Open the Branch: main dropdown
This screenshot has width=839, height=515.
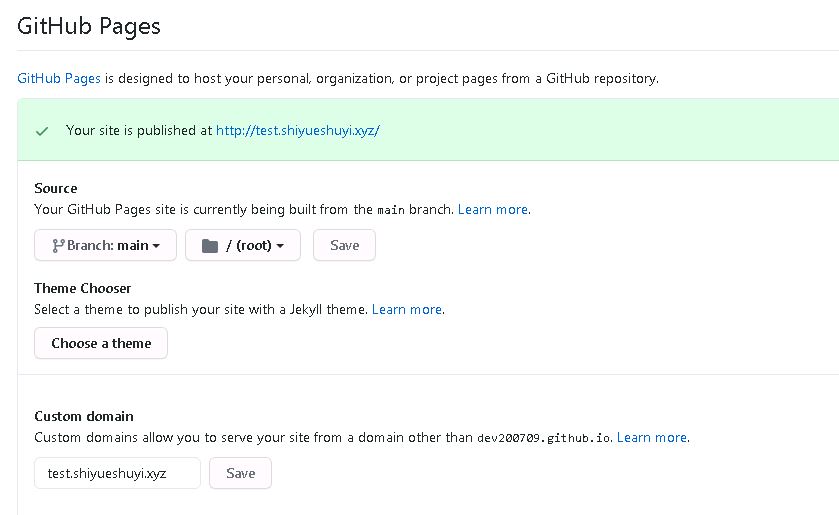(105, 245)
